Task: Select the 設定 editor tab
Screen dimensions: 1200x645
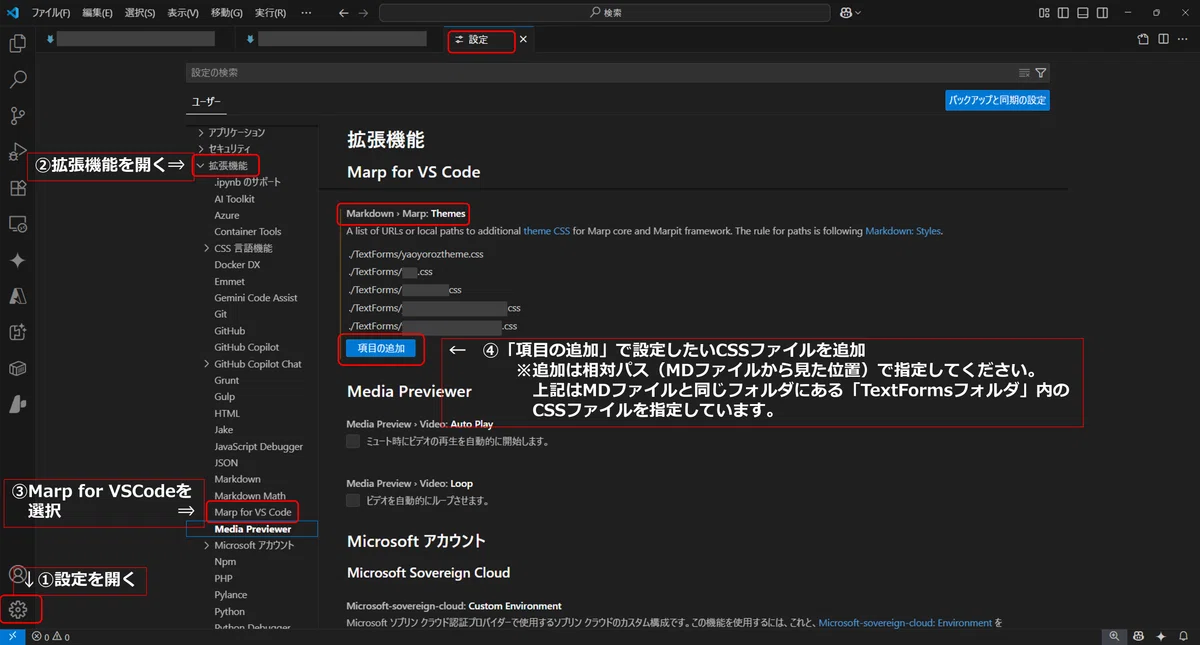Action: (480, 40)
